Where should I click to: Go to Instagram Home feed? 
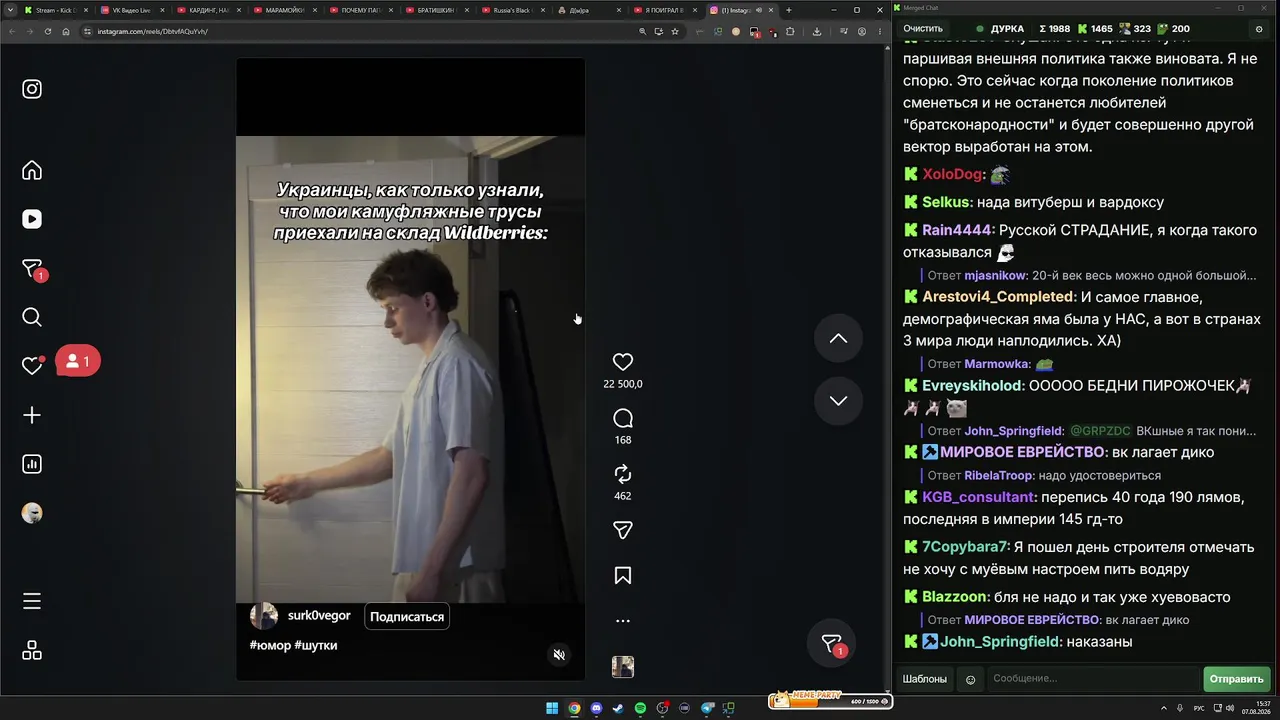(32, 170)
